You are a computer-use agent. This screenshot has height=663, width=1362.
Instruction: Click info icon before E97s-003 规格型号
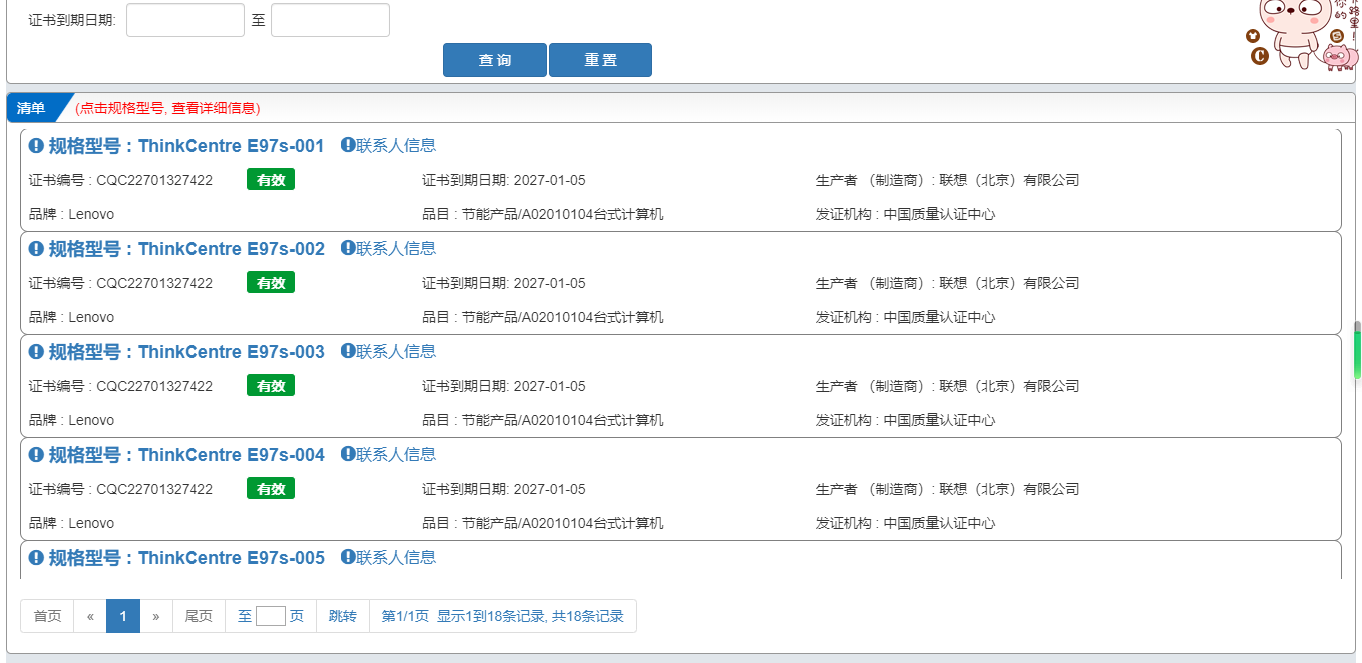[x=36, y=352]
